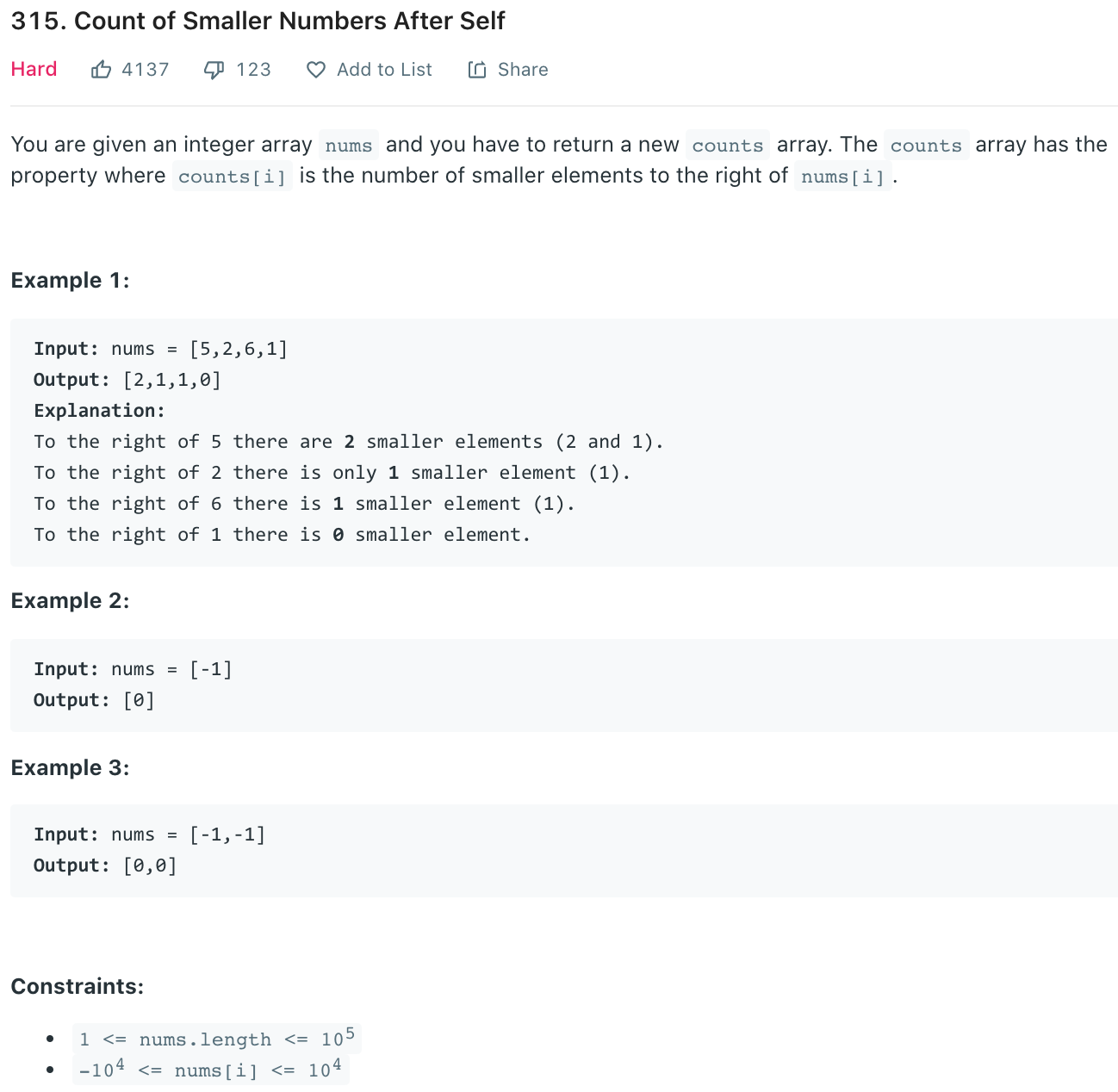Image resolution: width=1118 pixels, height=1092 pixels.
Task: Select the Example 1 heading
Action: click(x=71, y=280)
